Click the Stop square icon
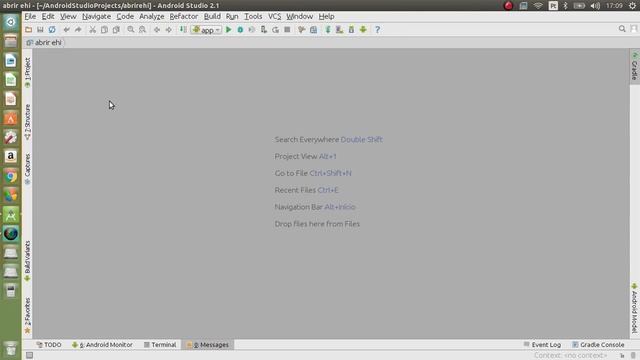The height and width of the screenshot is (360, 640). point(287,29)
